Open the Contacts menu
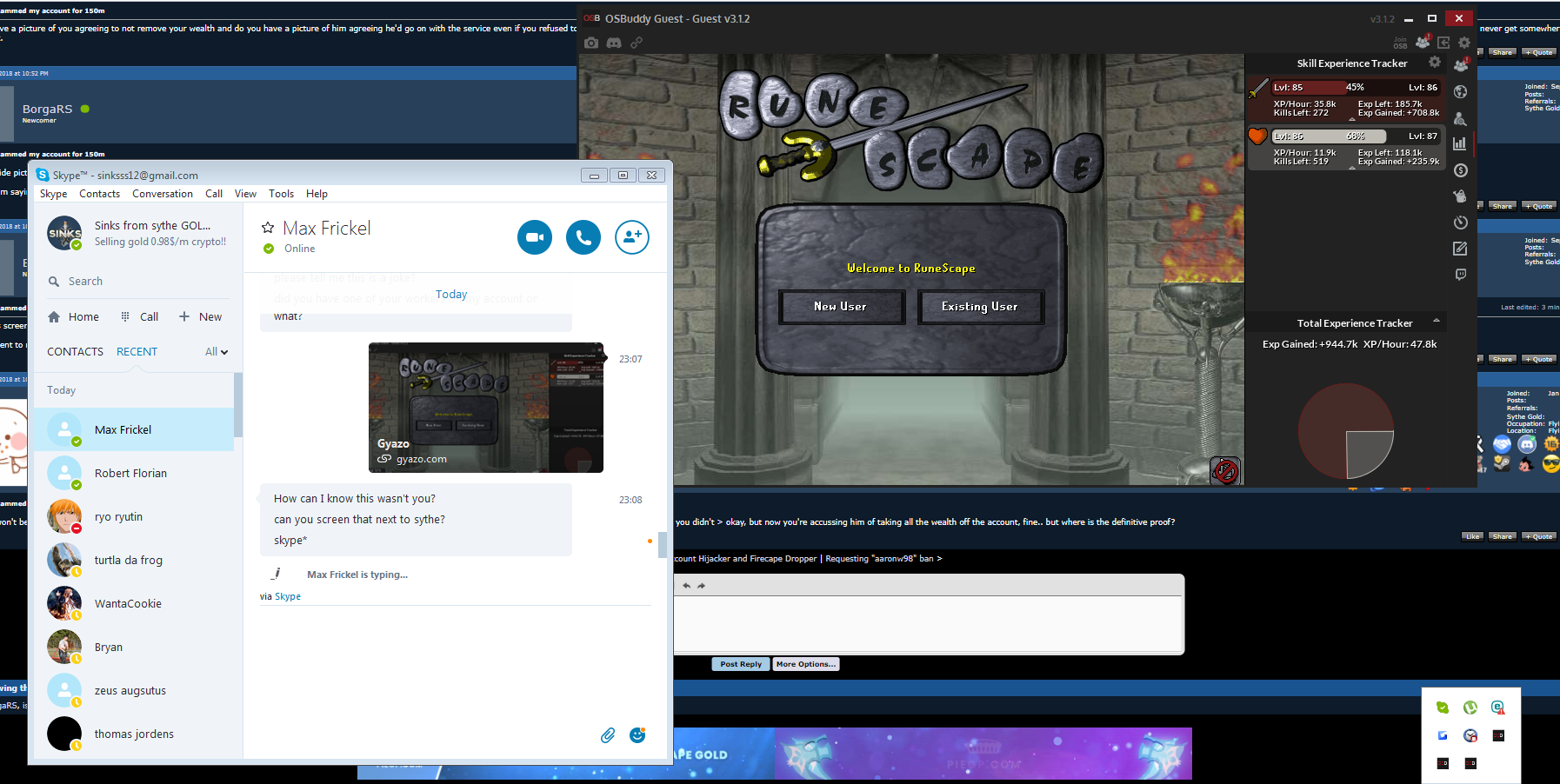Viewport: 1560px width, 784px height. click(99, 194)
